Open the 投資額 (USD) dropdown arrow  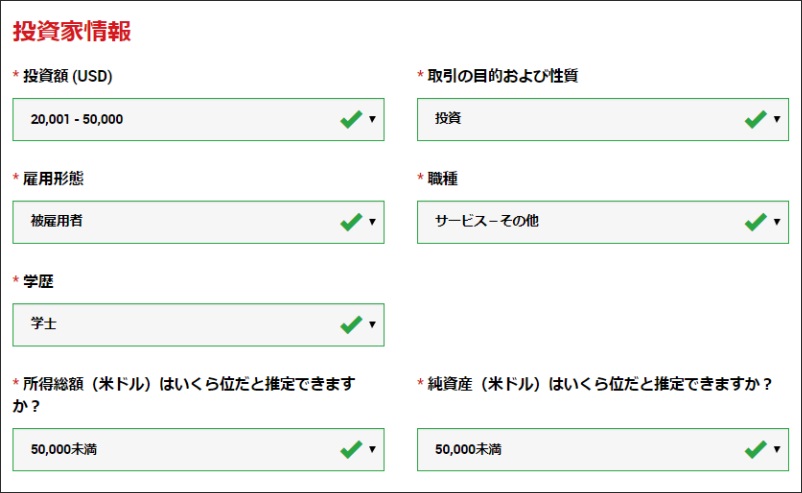372,120
